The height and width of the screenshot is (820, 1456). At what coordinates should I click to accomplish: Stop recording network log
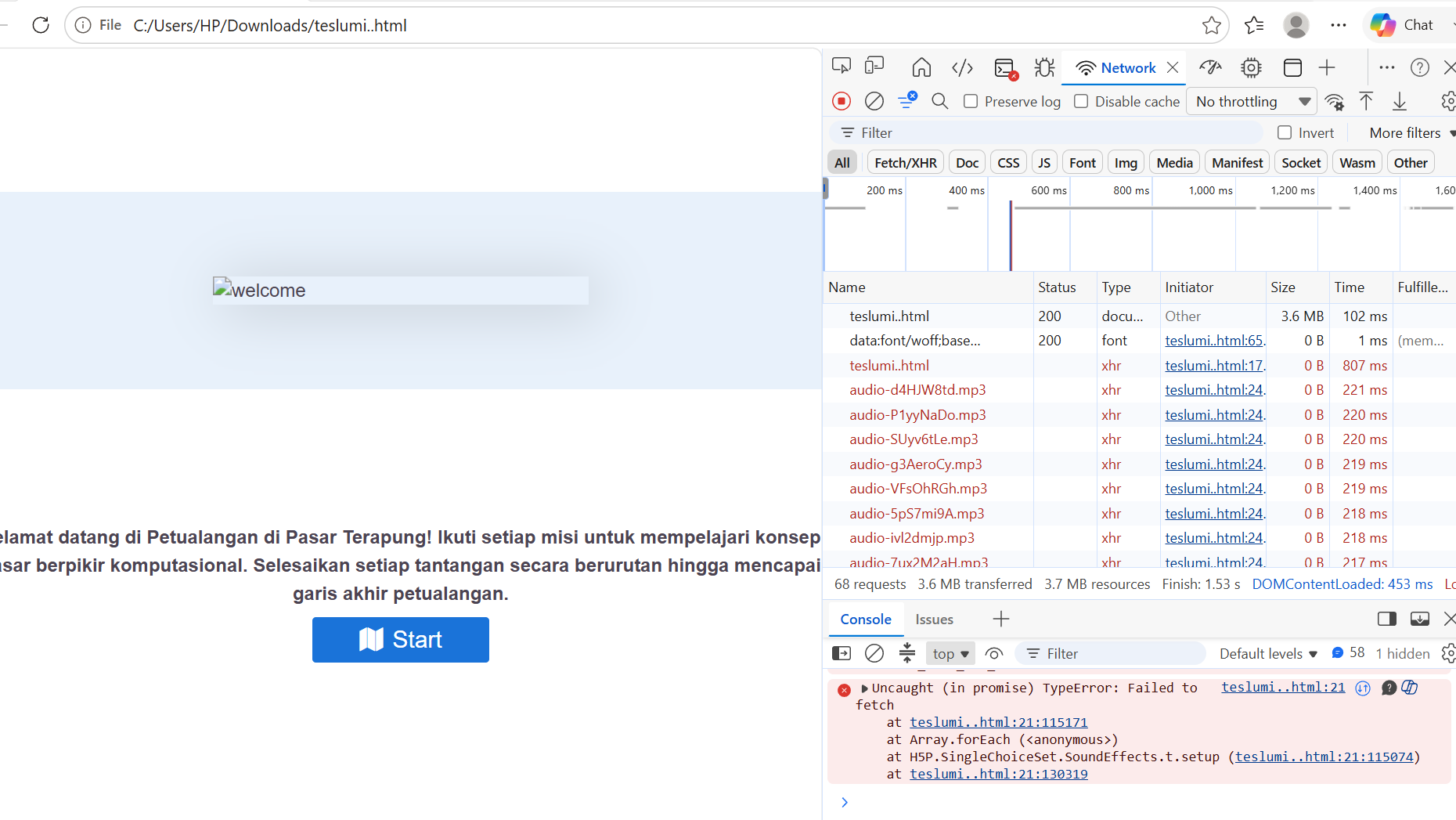(842, 101)
